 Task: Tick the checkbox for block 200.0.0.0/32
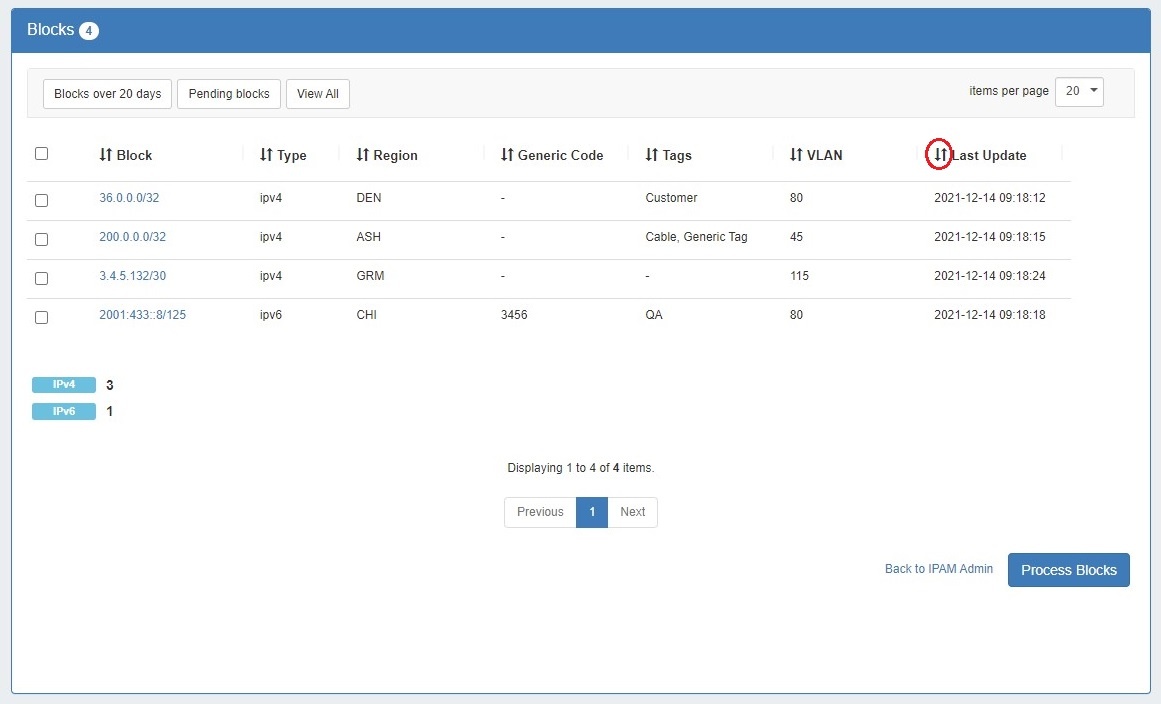pyautogui.click(x=41, y=239)
